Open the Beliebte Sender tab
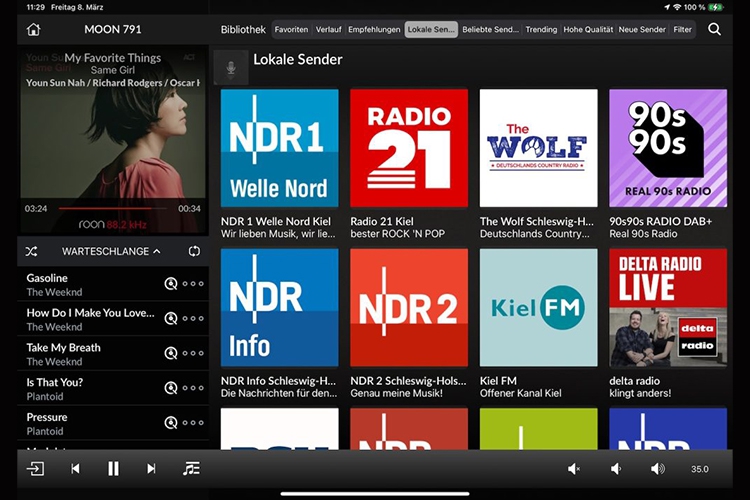This screenshot has height=500, width=750. [x=490, y=29]
